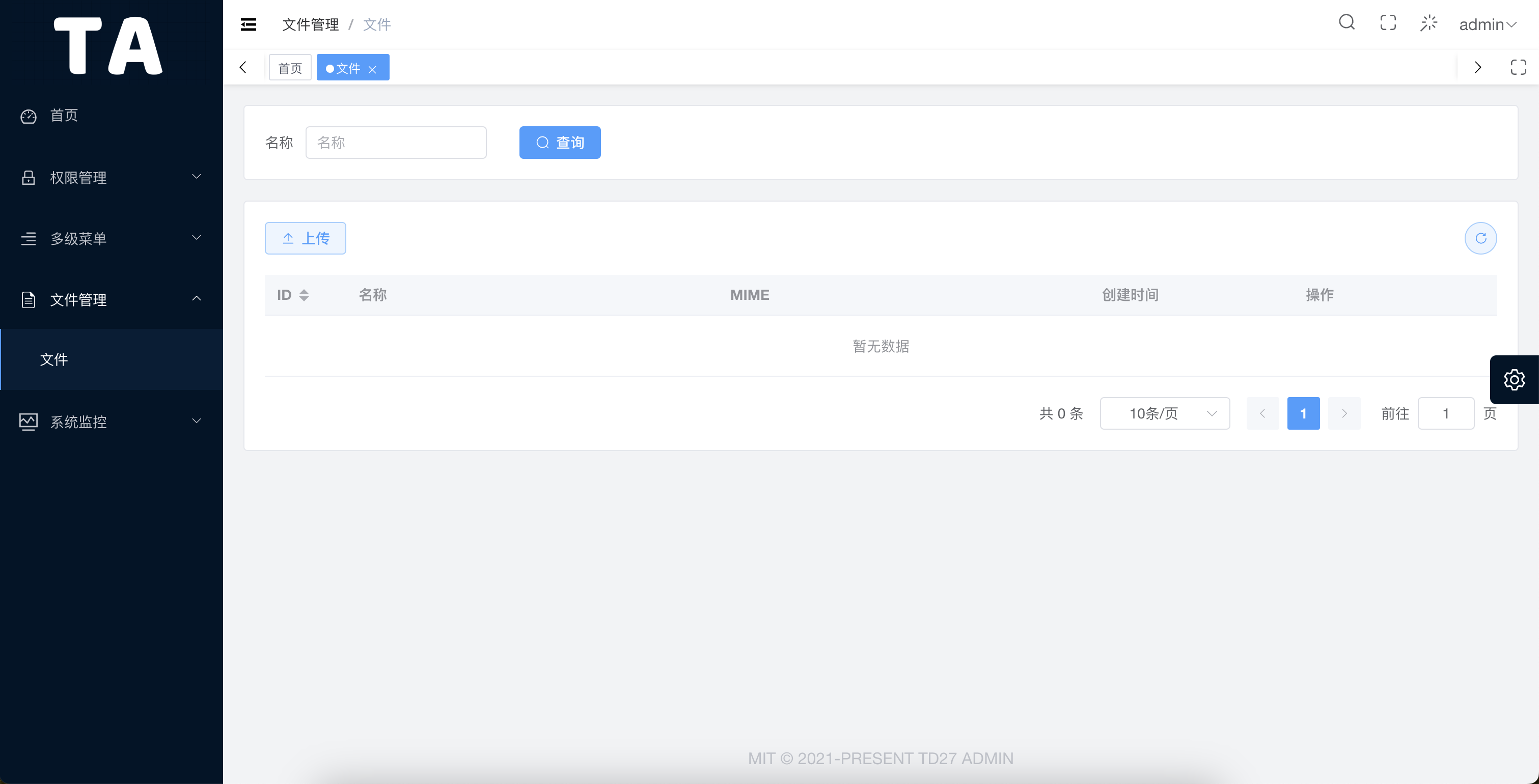Refresh the file table
The height and width of the screenshot is (784, 1539).
click(x=1480, y=238)
